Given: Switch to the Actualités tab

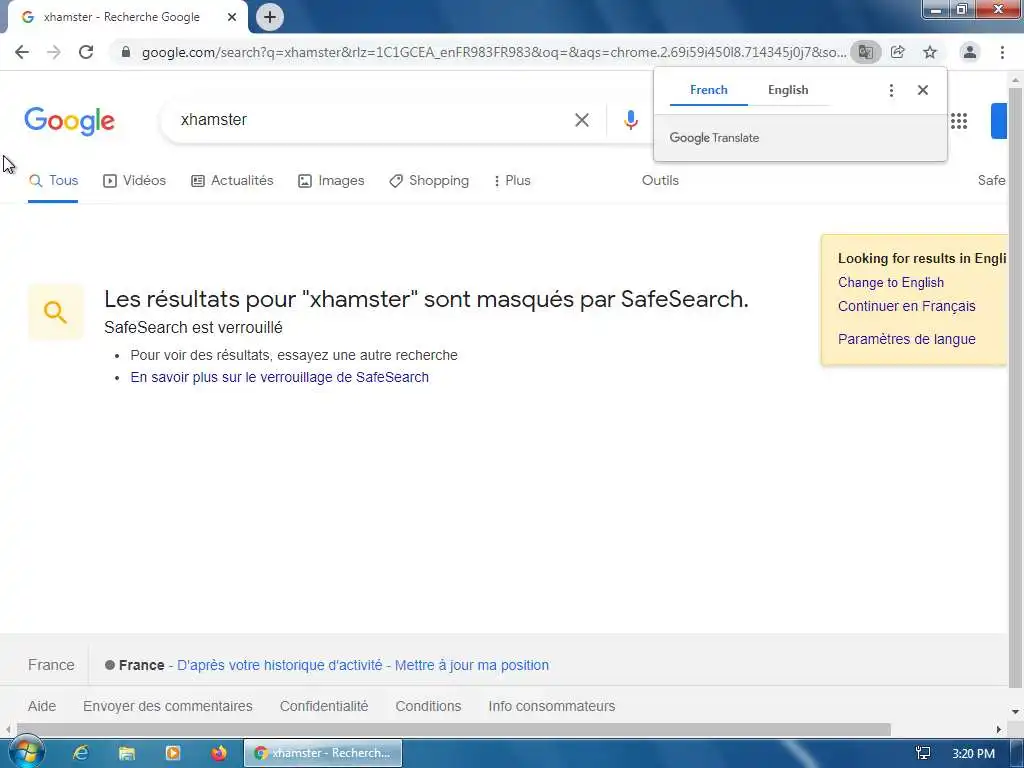Looking at the screenshot, I should [232, 181].
